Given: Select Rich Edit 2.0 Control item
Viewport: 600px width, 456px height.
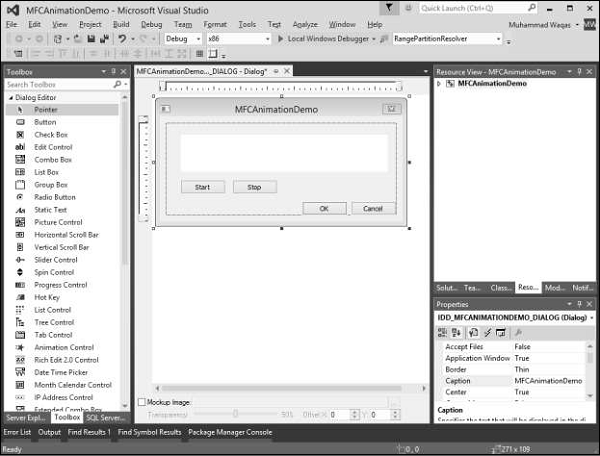Looking at the screenshot, I should coord(62,360).
